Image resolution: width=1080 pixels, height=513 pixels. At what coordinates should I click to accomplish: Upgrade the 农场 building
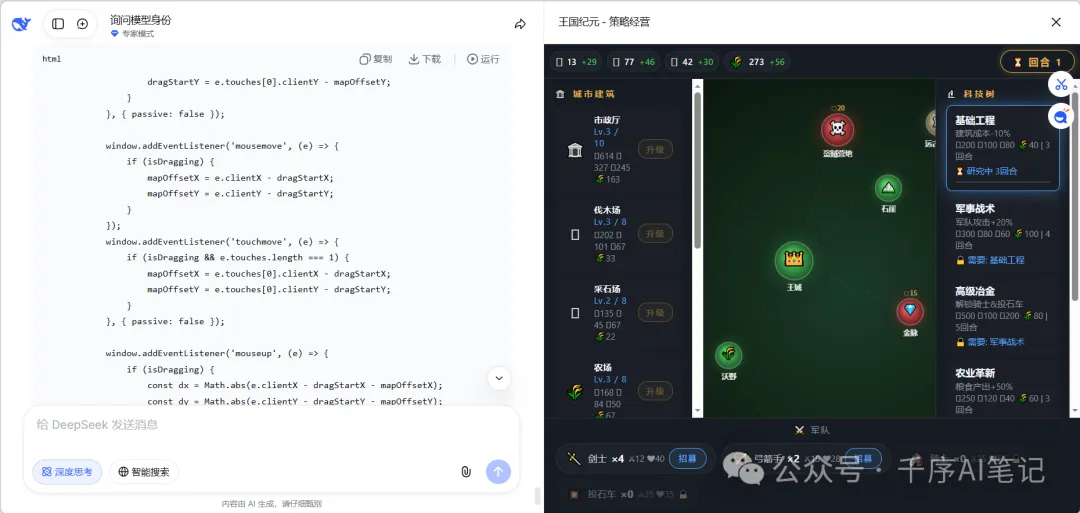point(655,391)
